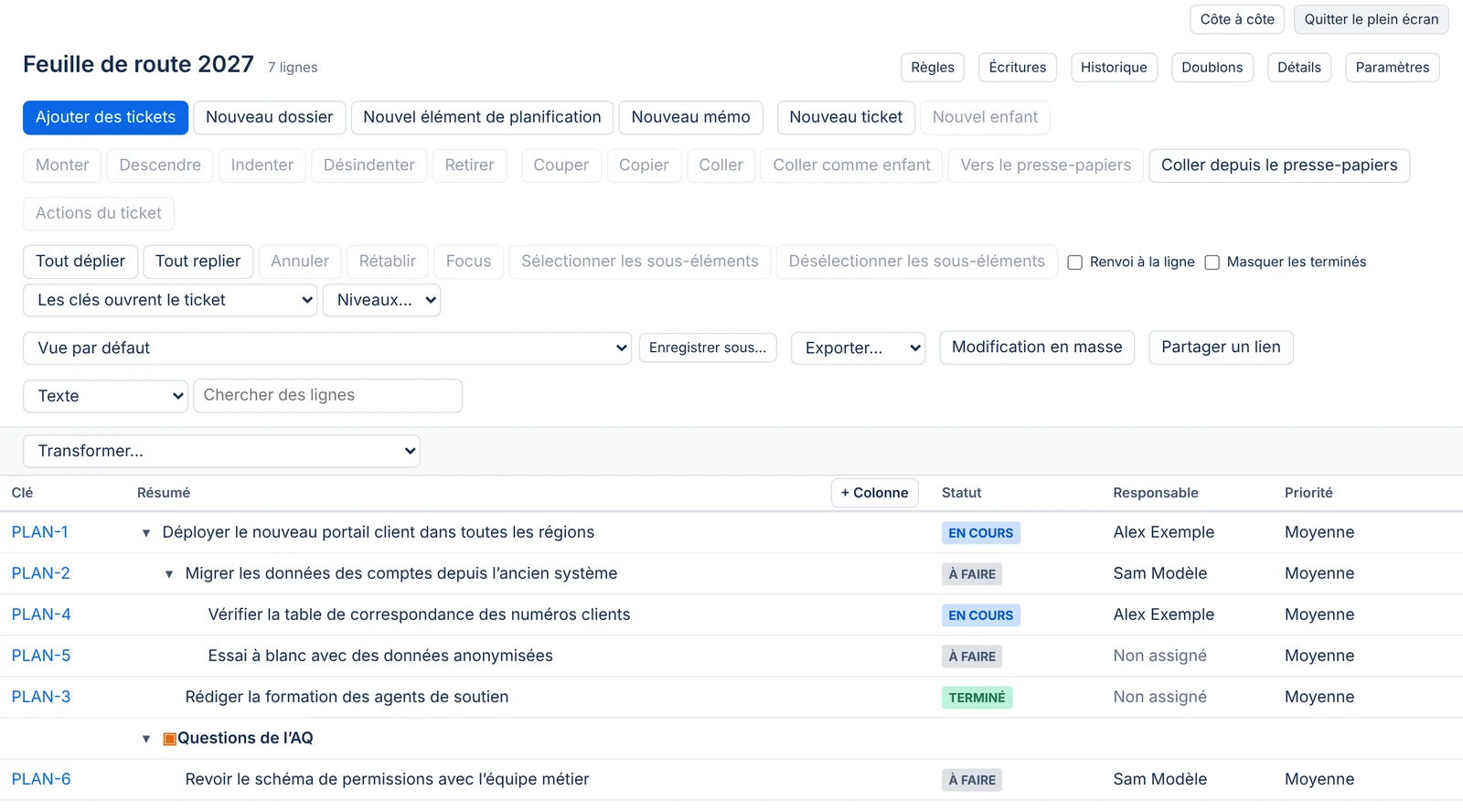Click Tout déplier to expand all rows

click(80, 262)
